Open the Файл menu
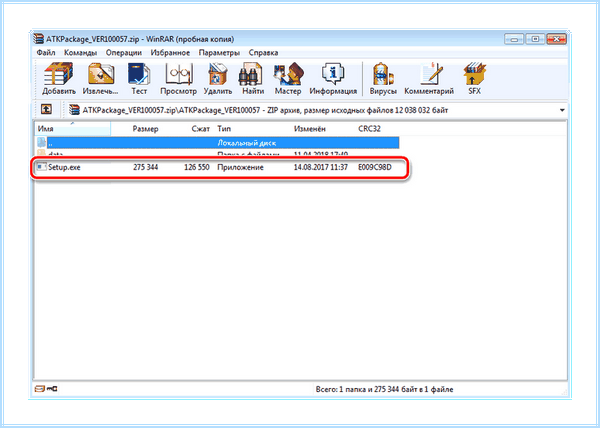600x428 pixels. (x=46, y=52)
